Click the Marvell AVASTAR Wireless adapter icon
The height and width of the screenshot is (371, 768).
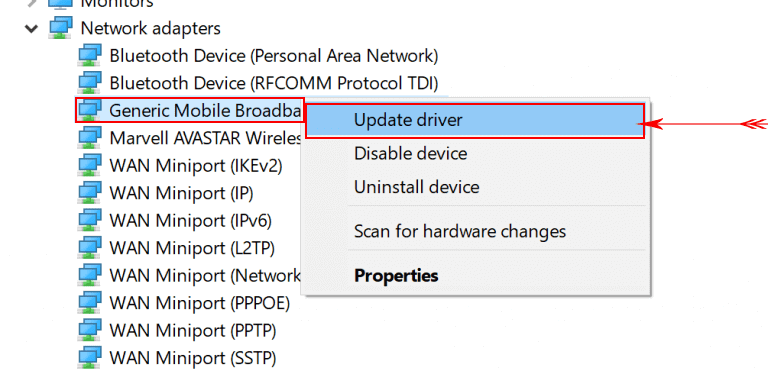pyautogui.click(x=90, y=138)
